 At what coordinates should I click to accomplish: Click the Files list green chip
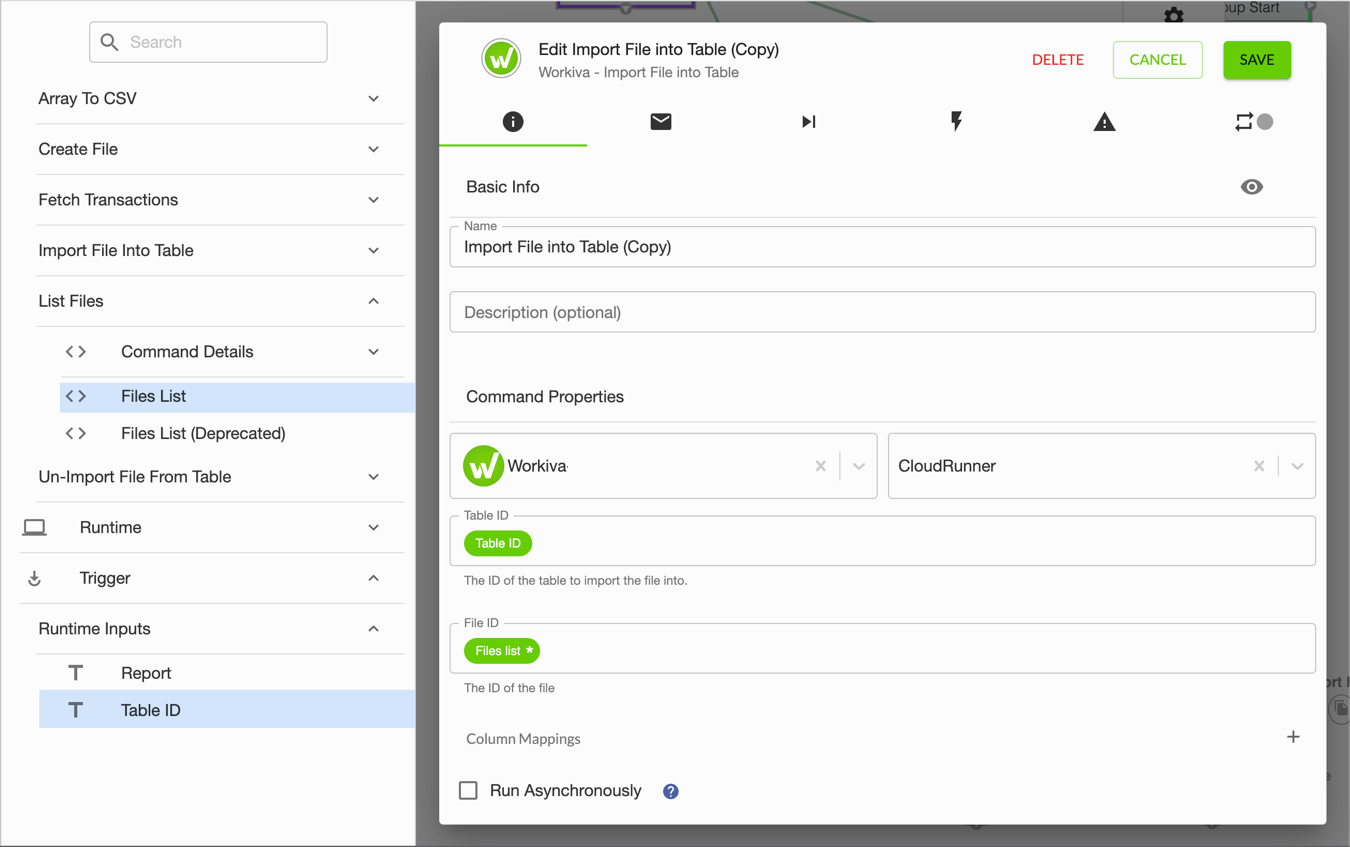click(502, 650)
